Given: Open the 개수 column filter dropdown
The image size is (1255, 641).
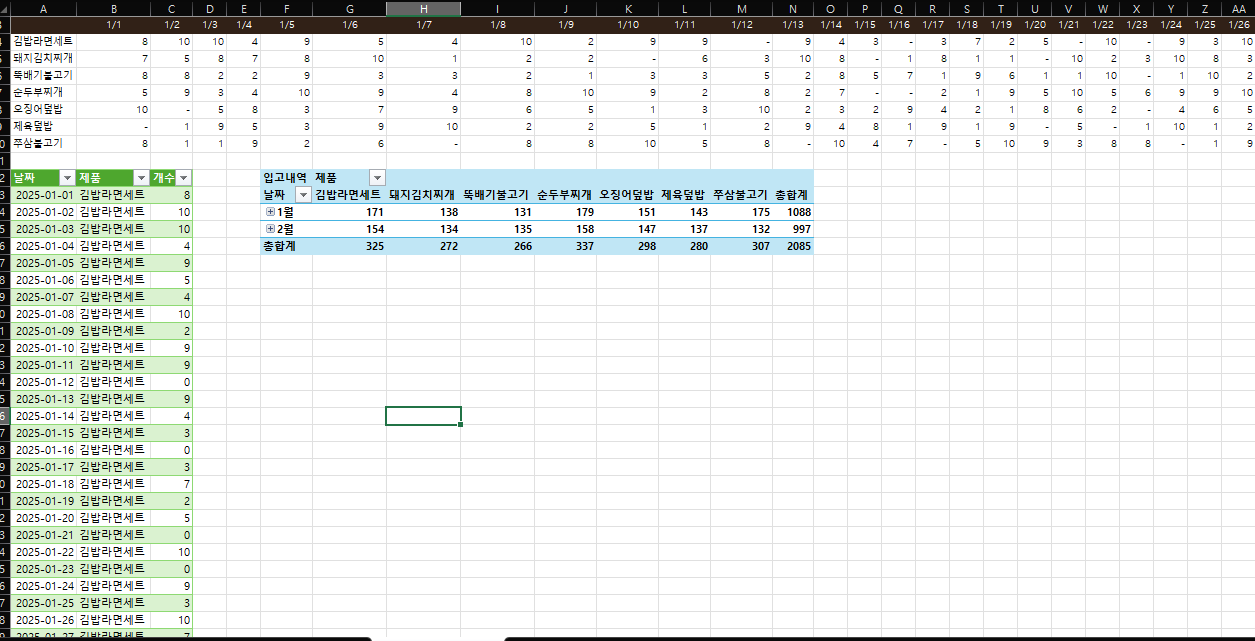Looking at the screenshot, I should pos(184,177).
